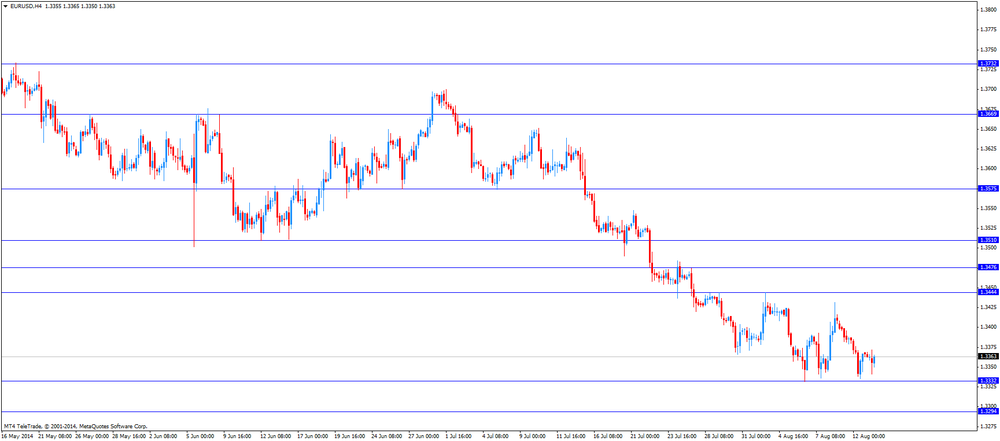Click the 21 Jul 00:00 time label
This screenshot has width=1000, height=441.
point(646,437)
